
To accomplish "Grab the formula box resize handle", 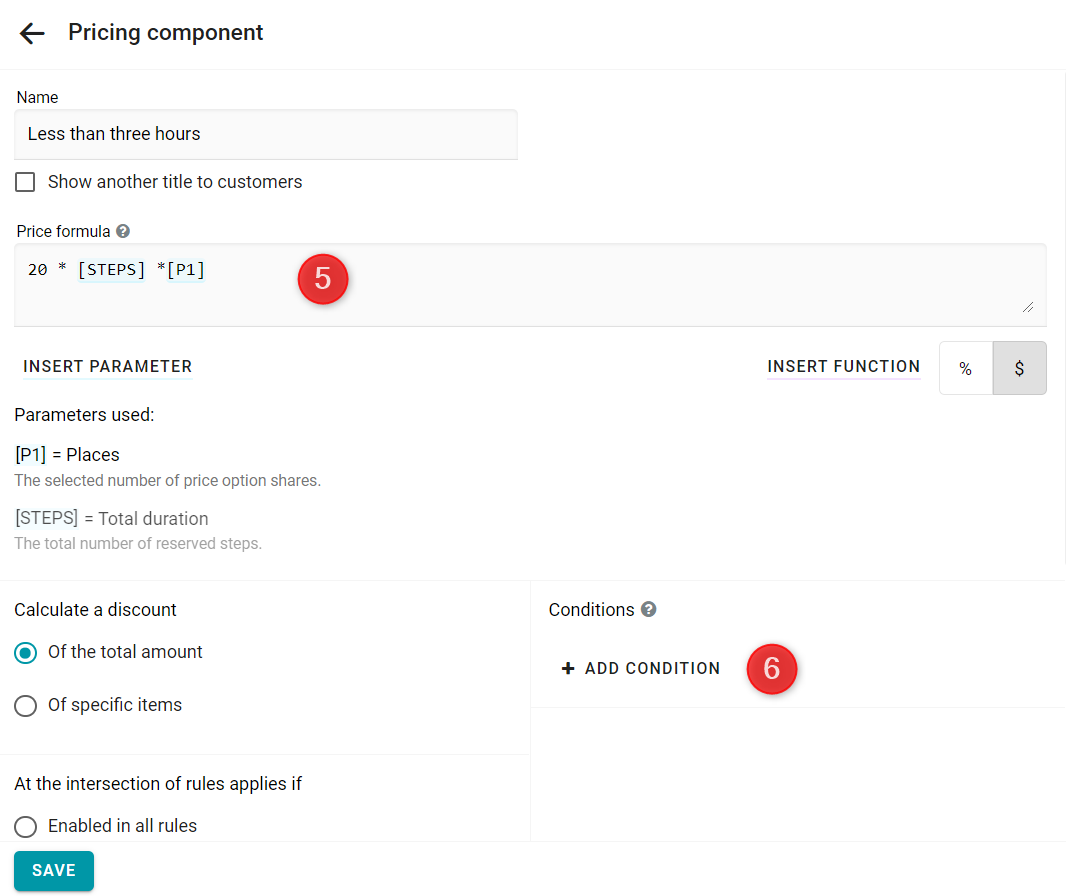I will click(x=1028, y=307).
